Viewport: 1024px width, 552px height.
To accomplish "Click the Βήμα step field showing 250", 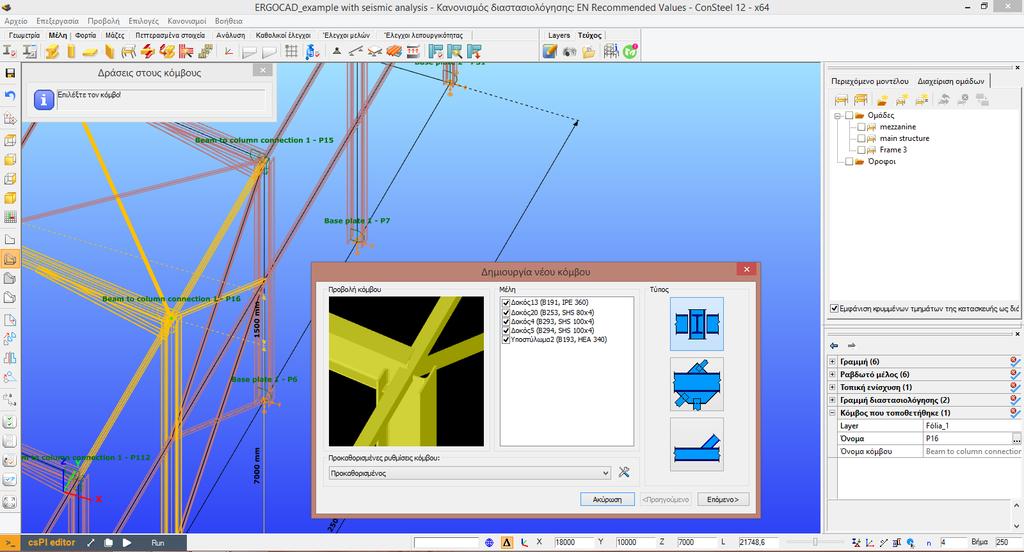I will [1007, 542].
